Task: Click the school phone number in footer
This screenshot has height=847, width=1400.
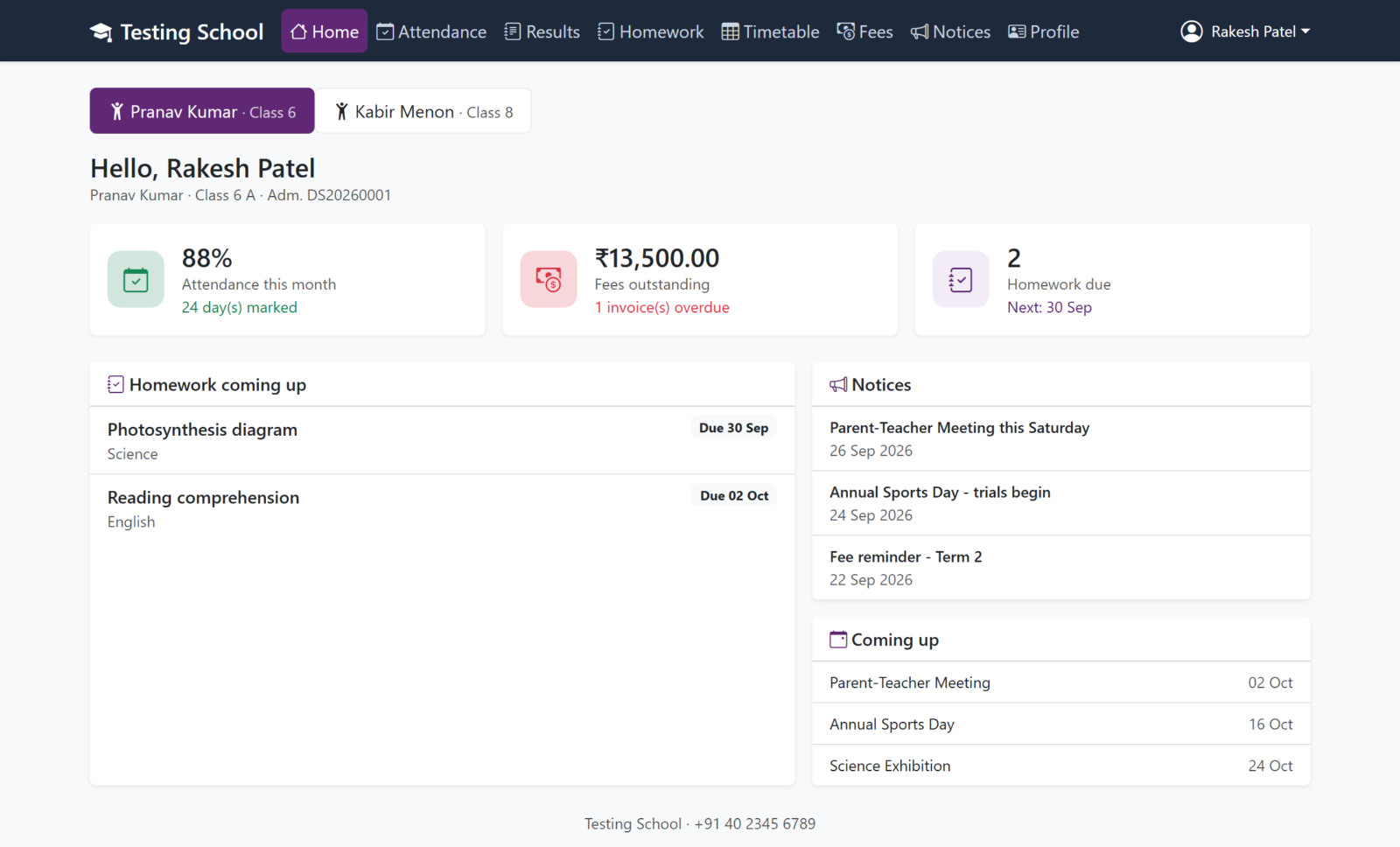Action: pyautogui.click(x=754, y=823)
